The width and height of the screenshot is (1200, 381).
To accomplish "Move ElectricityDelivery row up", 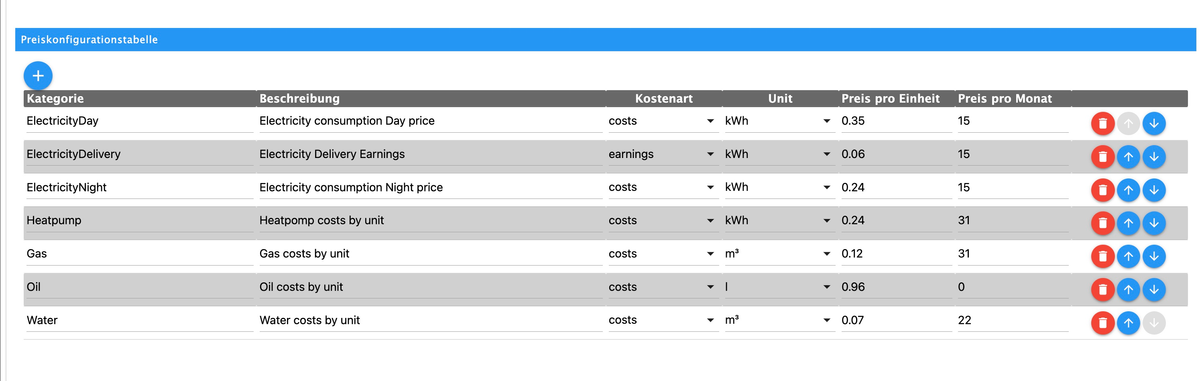I will click(1128, 157).
